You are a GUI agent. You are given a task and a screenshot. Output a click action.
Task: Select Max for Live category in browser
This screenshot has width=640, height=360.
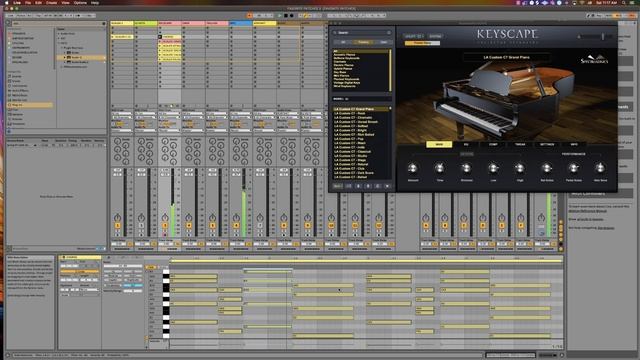[20, 100]
